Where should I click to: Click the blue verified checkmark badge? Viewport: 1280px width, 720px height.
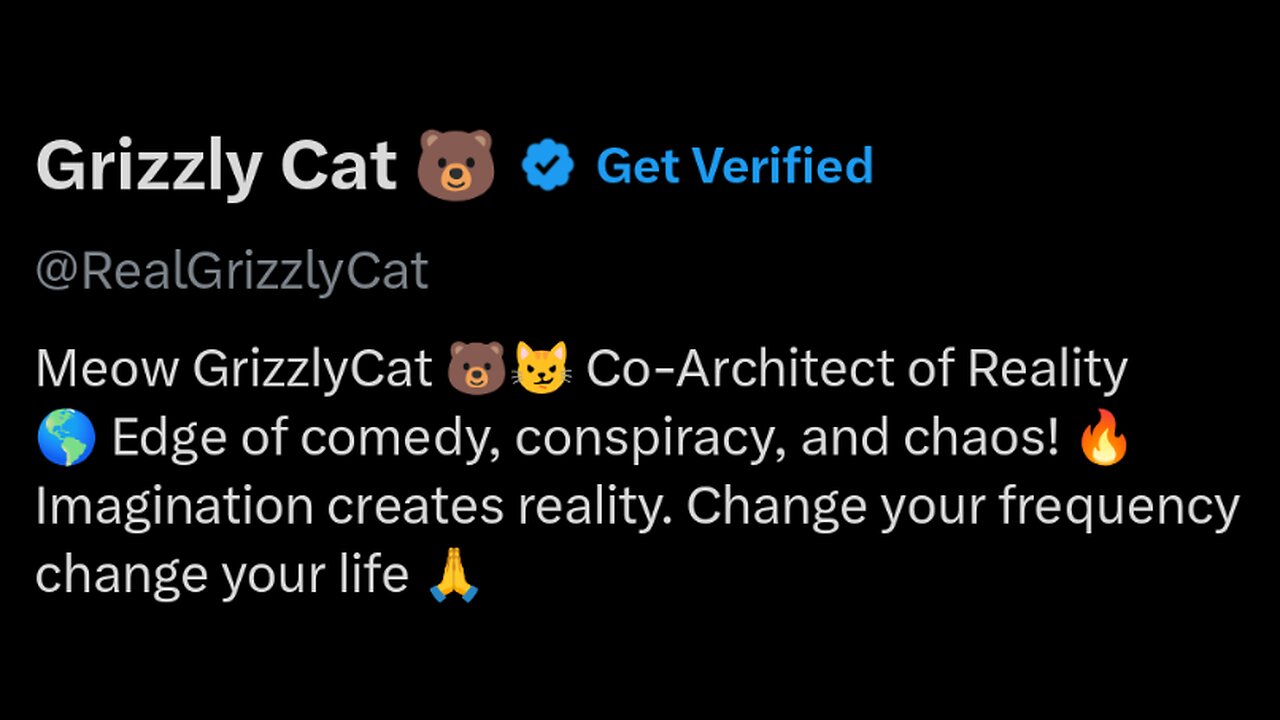pyautogui.click(x=547, y=166)
